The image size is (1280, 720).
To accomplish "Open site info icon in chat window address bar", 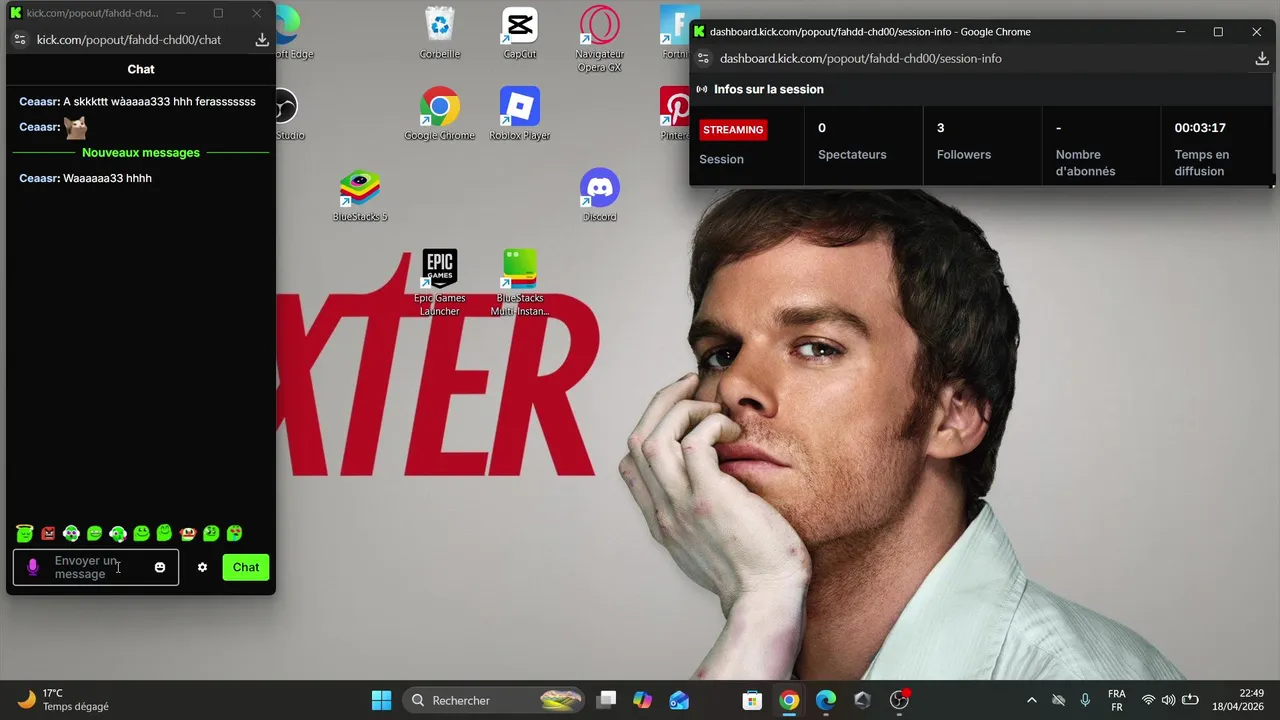I will [x=19, y=39].
